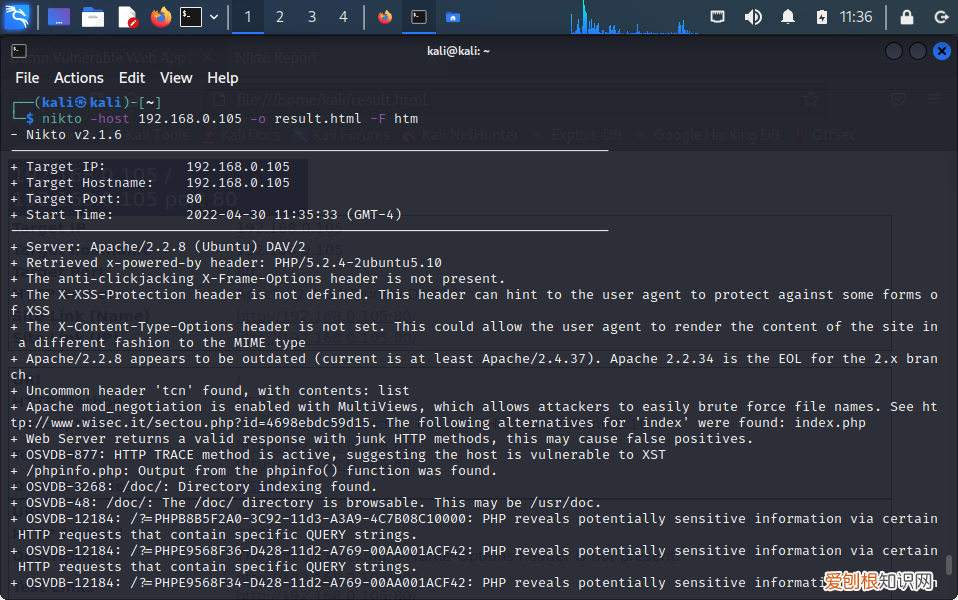958x600 pixels.
Task: Click the show desktop panel icon
Action: [x=59, y=17]
